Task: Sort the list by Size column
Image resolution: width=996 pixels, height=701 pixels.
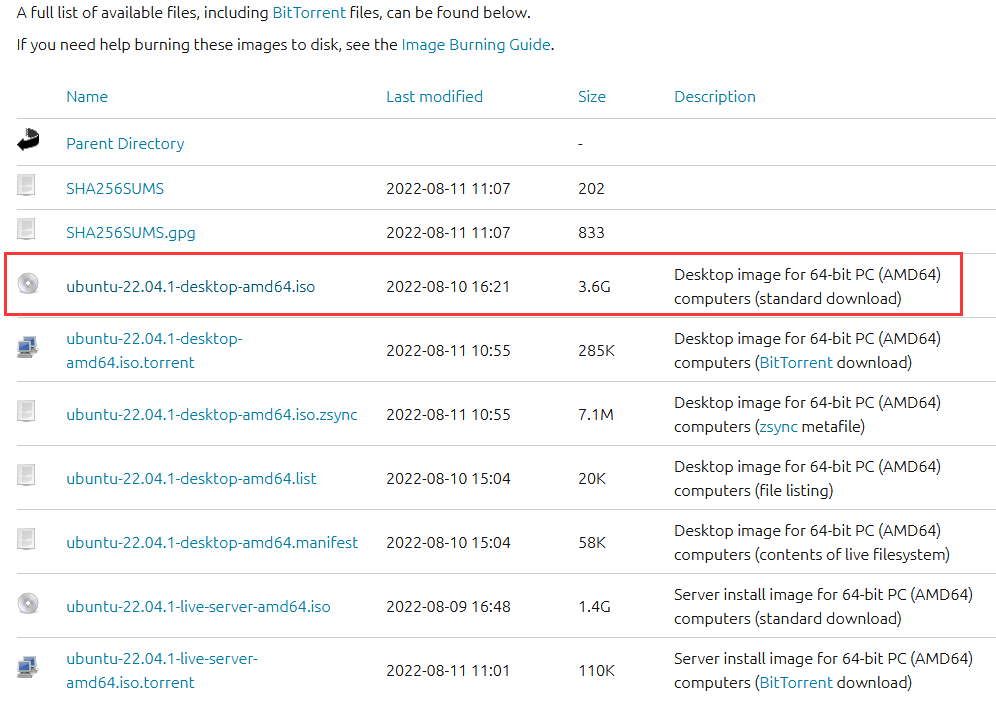Action: pos(592,97)
